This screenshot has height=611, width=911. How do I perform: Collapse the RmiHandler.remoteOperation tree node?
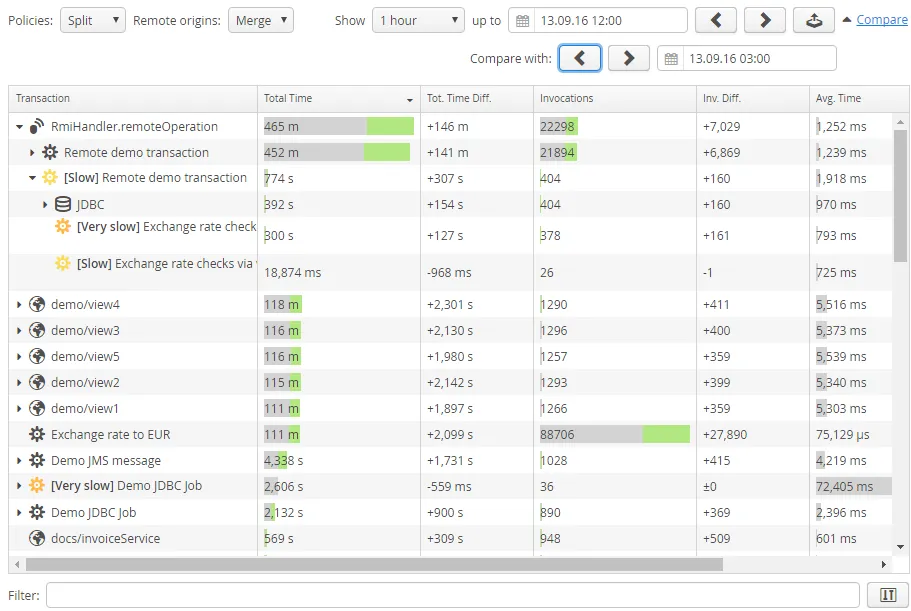click(x=17, y=126)
